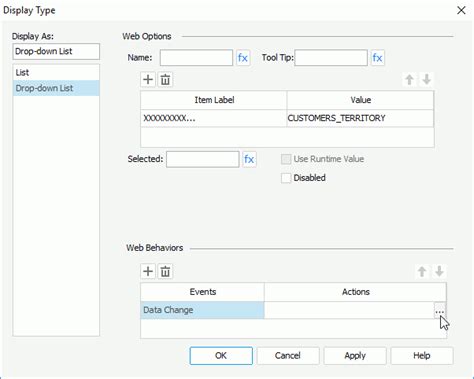
Task: Select List in the Display As list
Action: 56,72
